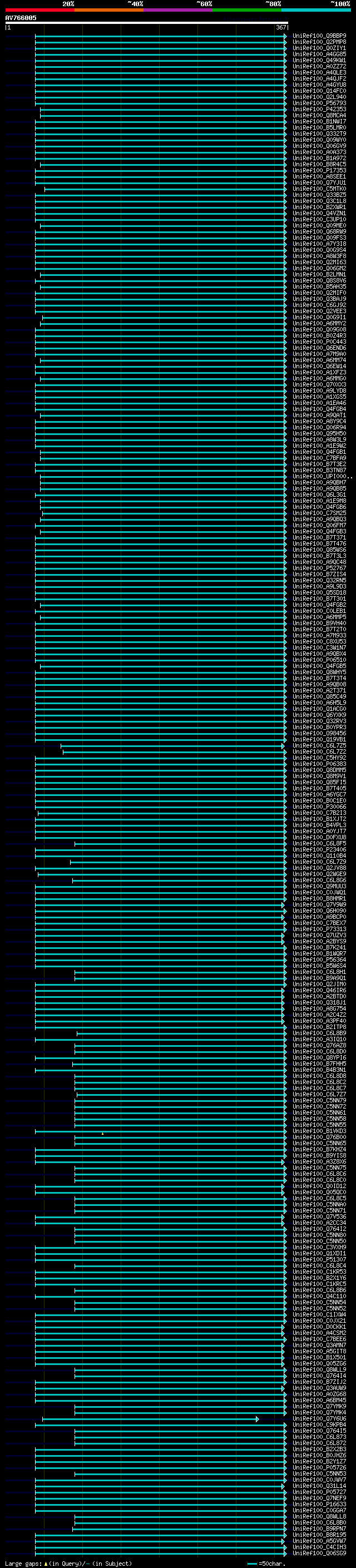
Task: Select the UniRef100_Q76AZ8 label
Action: [319, 1046]
